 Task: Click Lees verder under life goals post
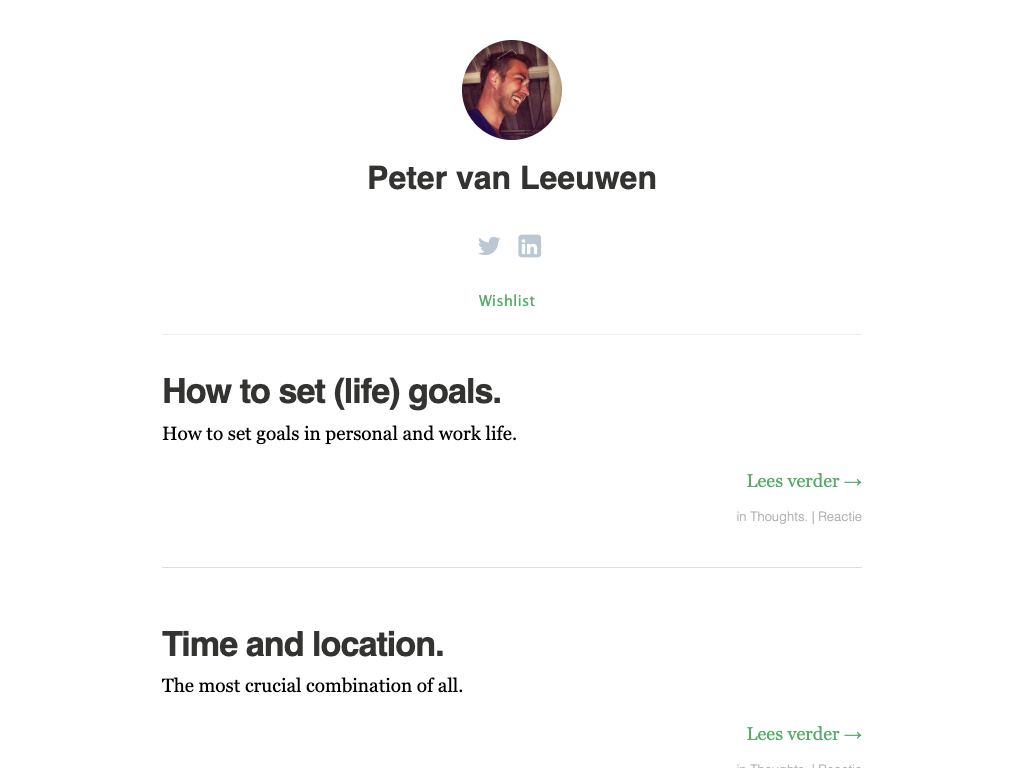(793, 481)
